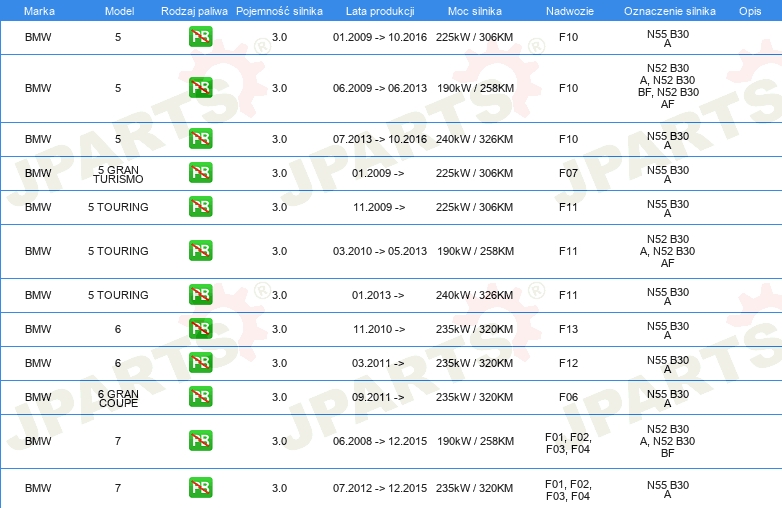Viewport: 782px width, 508px height.
Task: Click the fuel icon in the BMW 6 F12 row
Action: click(x=200, y=362)
